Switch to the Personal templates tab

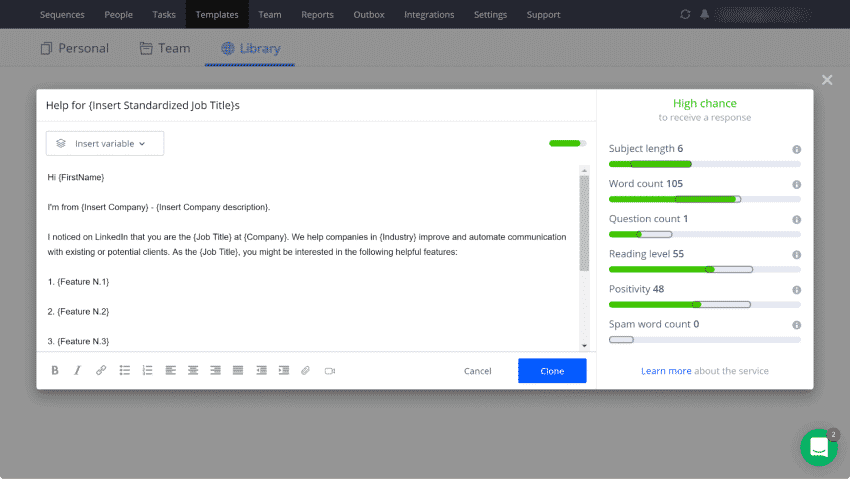coord(74,48)
